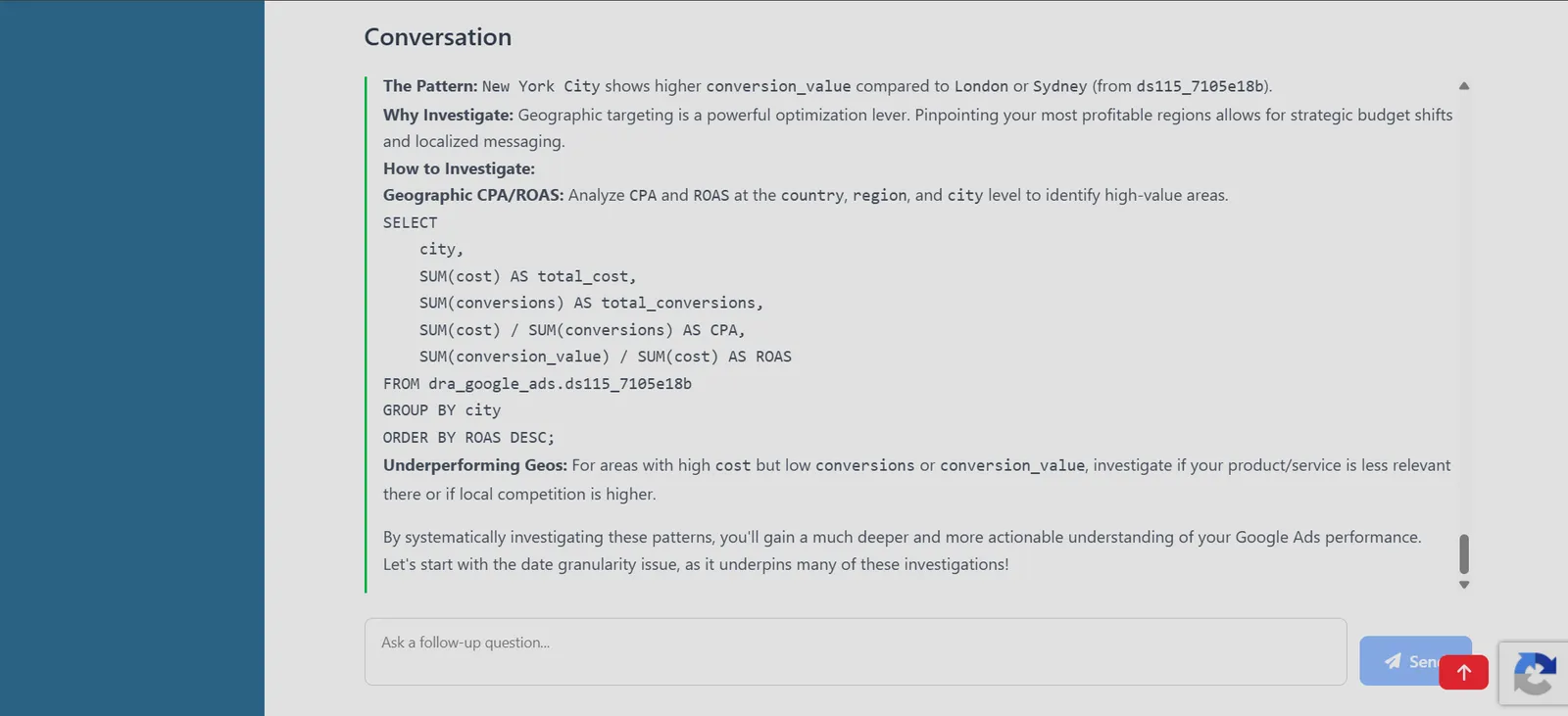Click the reCAPTCHA badge icon
This screenshot has height=716, width=1568.
(1535, 673)
